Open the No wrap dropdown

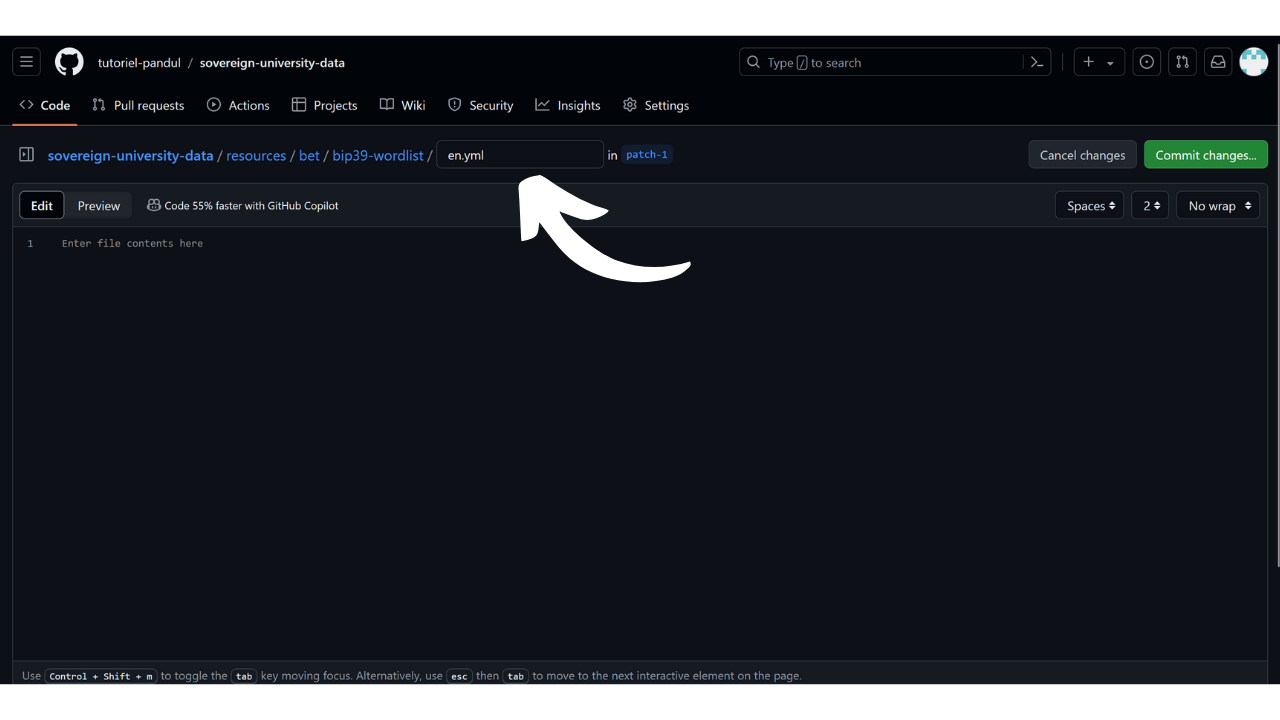pyautogui.click(x=1218, y=206)
